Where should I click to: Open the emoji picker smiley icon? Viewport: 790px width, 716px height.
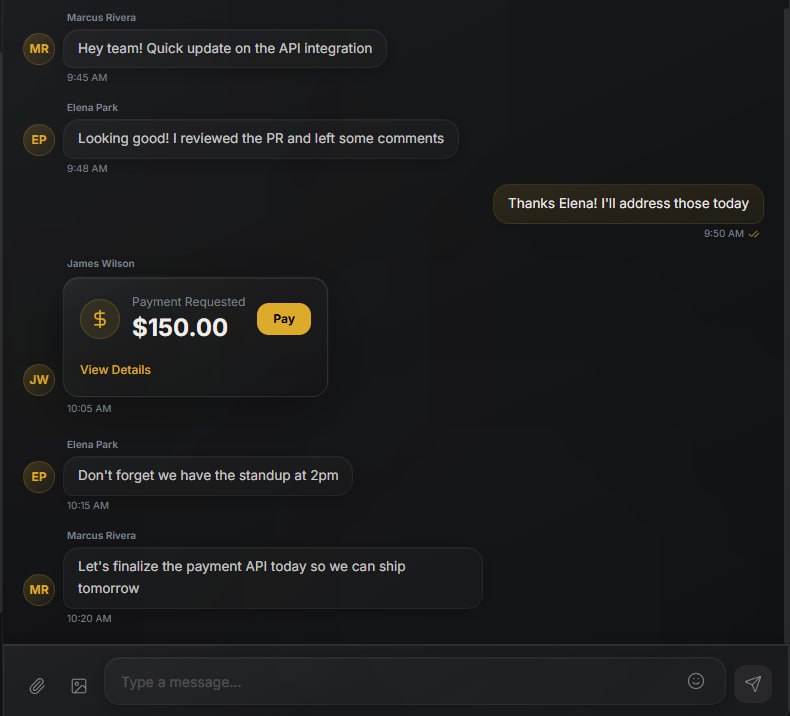click(x=696, y=681)
